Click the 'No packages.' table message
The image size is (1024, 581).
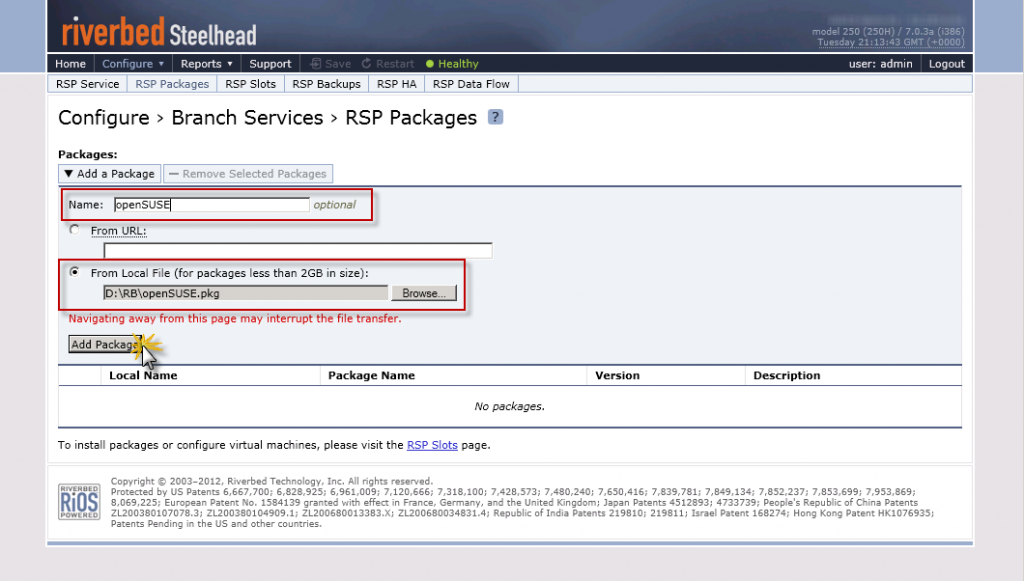click(x=509, y=406)
